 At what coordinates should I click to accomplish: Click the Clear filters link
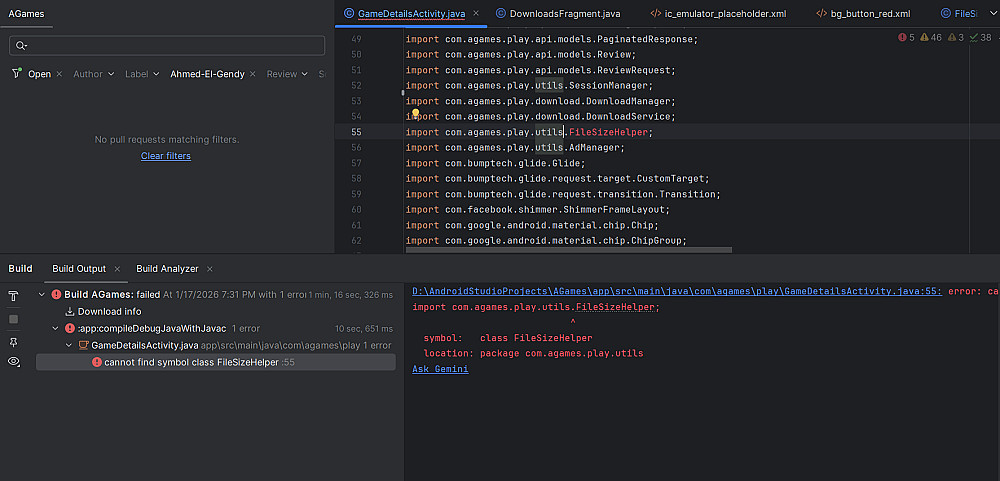[166, 156]
